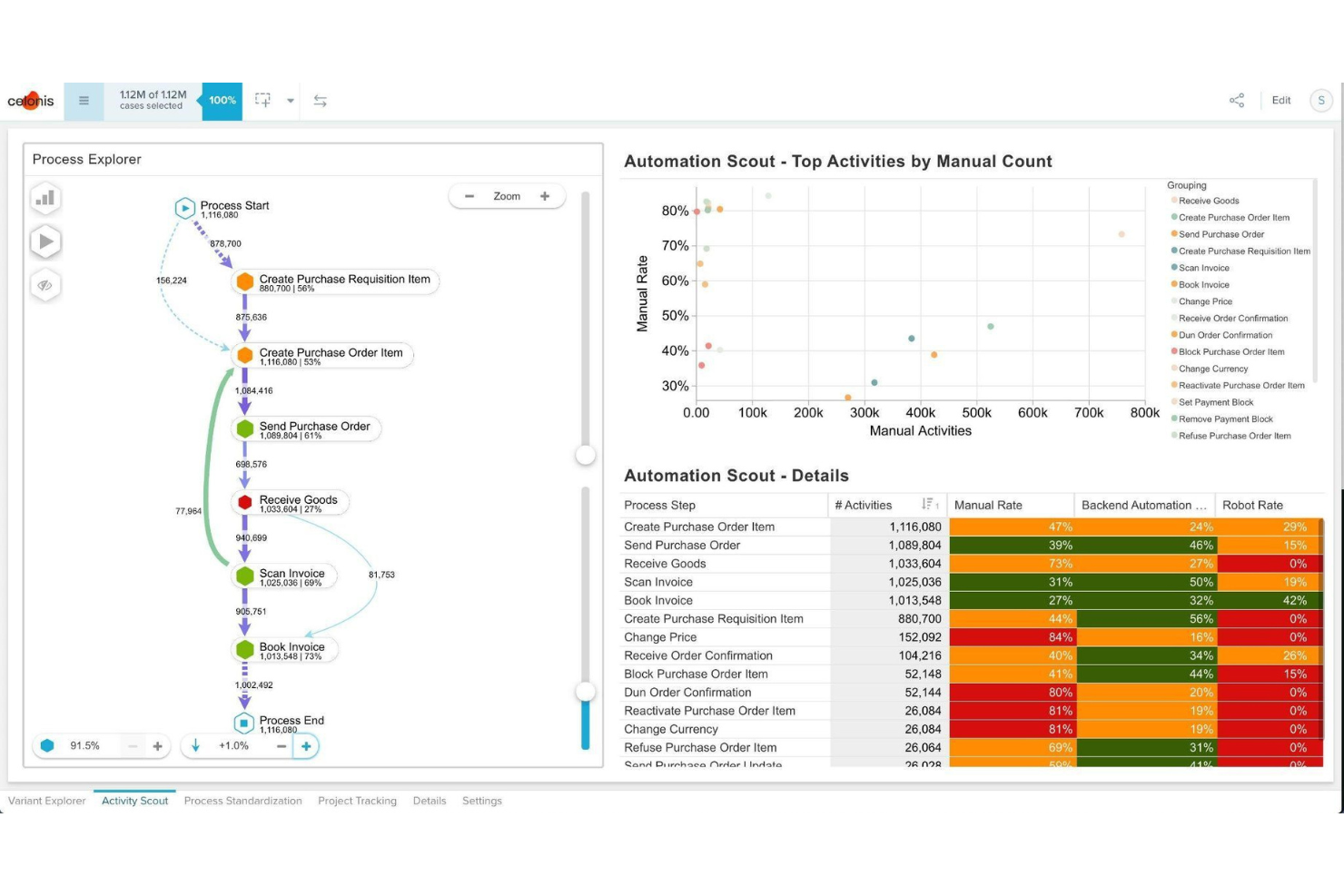This screenshot has height=896, width=1344.
Task: Select Create Purchase Order Item table row
Action: click(972, 527)
